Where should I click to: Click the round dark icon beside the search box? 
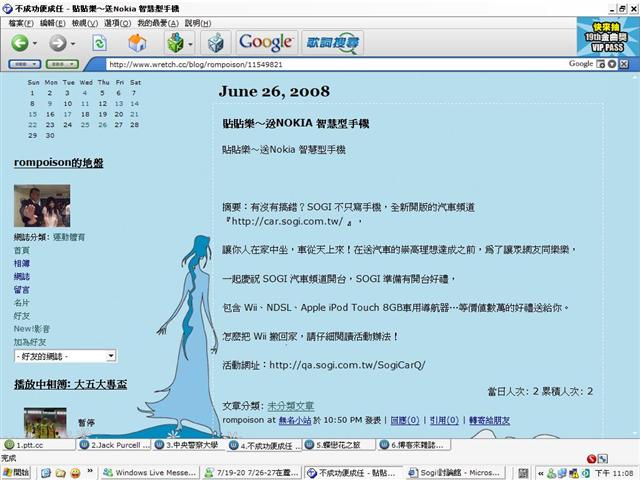point(611,64)
